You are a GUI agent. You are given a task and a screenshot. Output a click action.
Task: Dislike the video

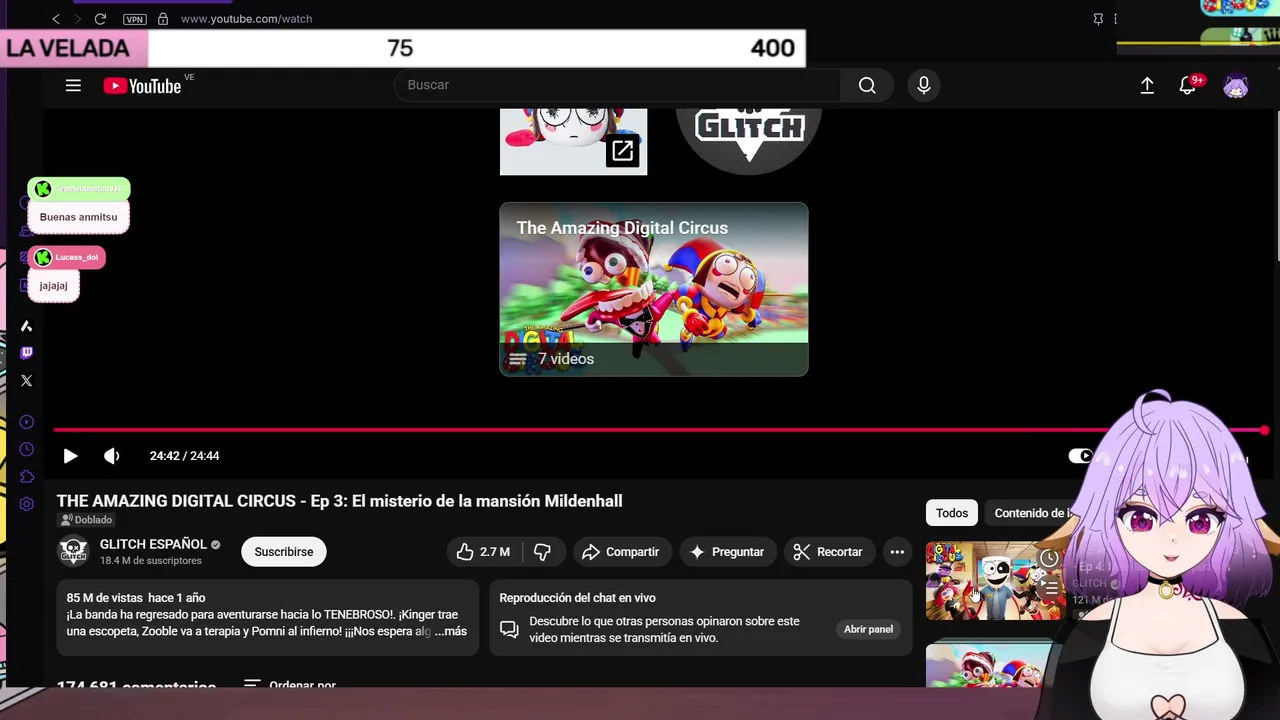point(543,552)
